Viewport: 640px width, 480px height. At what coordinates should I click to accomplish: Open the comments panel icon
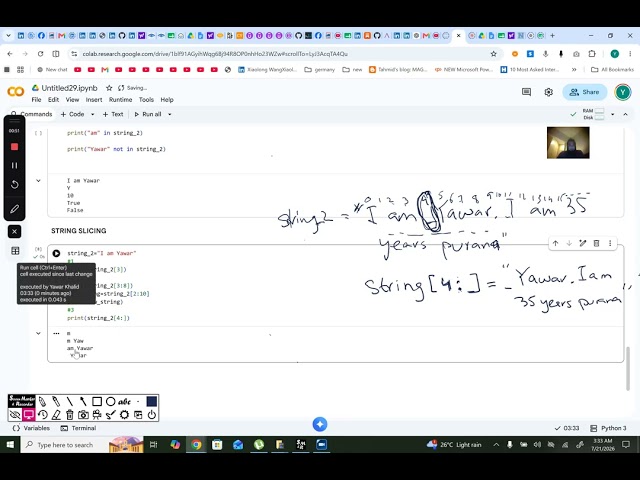pyautogui.click(x=527, y=92)
